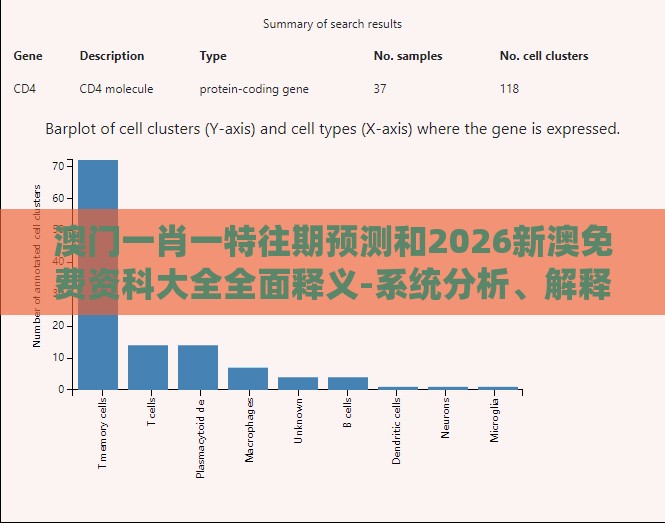Click the 'Description' column header
Screen dimensions: 665x524
point(112,56)
